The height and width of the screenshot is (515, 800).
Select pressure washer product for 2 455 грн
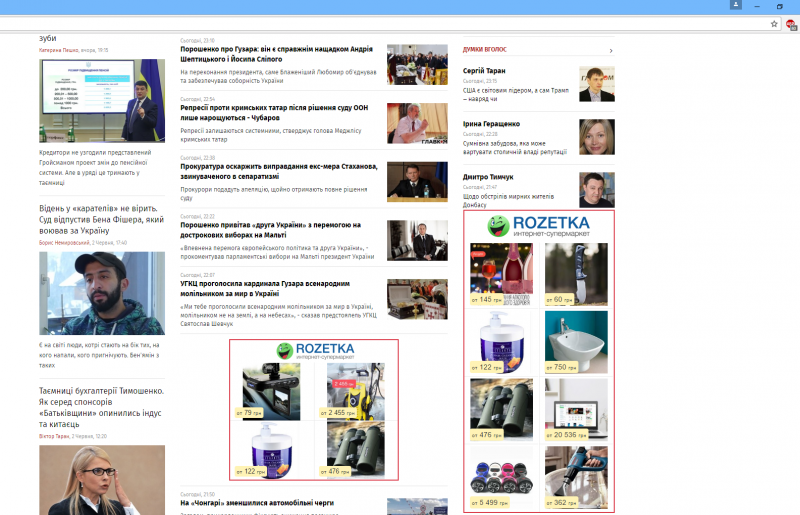[x=356, y=391]
